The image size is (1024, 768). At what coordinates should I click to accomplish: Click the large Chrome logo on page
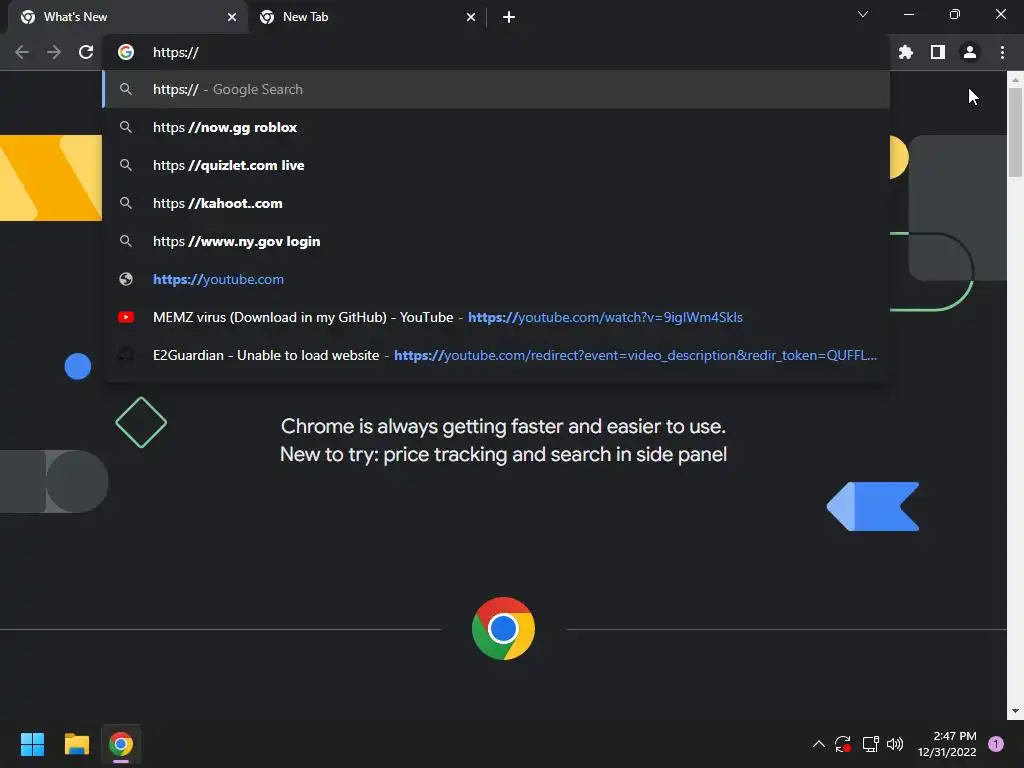click(x=503, y=628)
